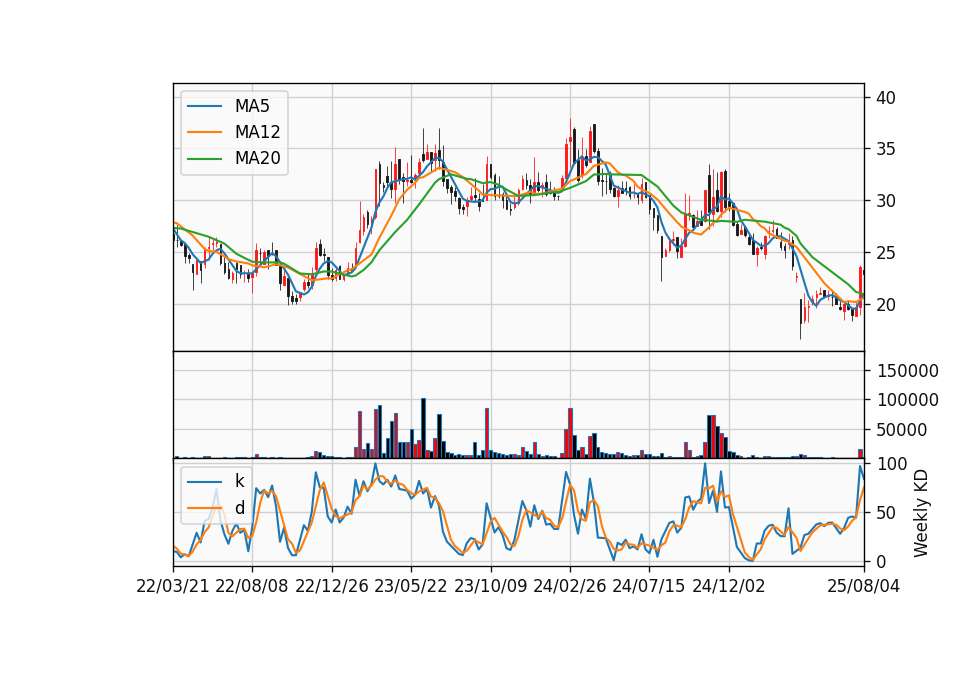Click the 22/03/21 date tick label
960x690 pixels.
point(173,586)
